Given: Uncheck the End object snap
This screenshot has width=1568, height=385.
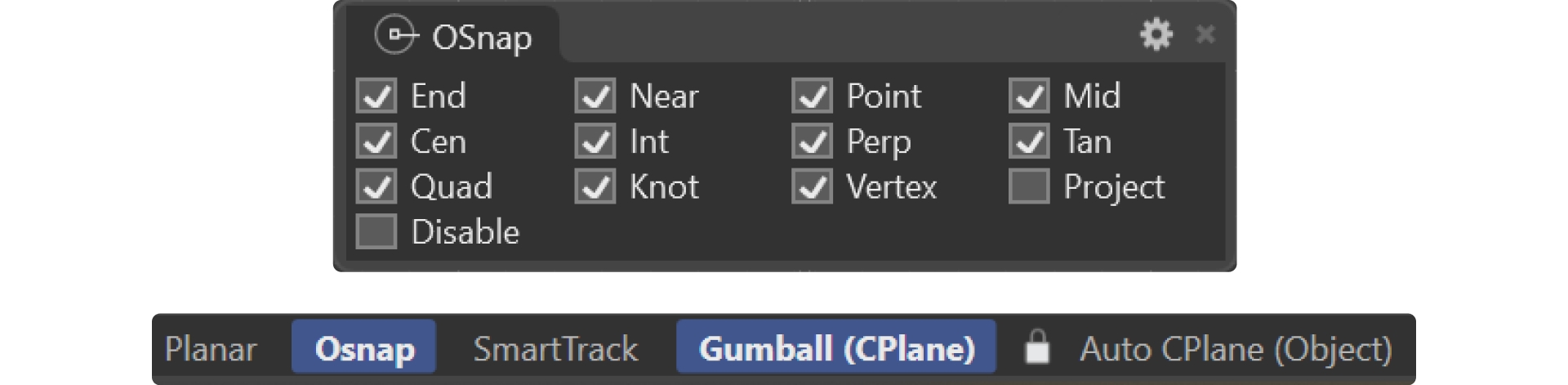Looking at the screenshot, I should pyautogui.click(x=376, y=96).
